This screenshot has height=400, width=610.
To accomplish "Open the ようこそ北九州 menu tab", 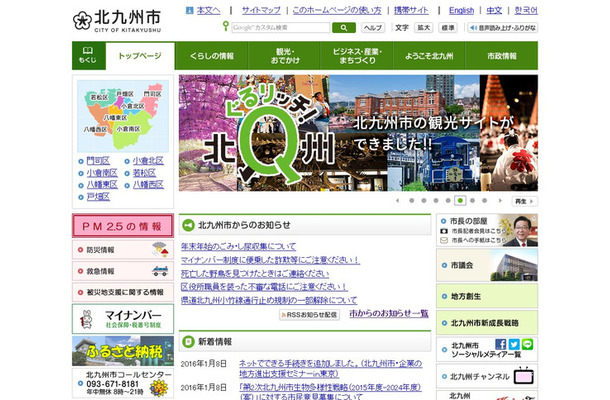I will point(429,56).
